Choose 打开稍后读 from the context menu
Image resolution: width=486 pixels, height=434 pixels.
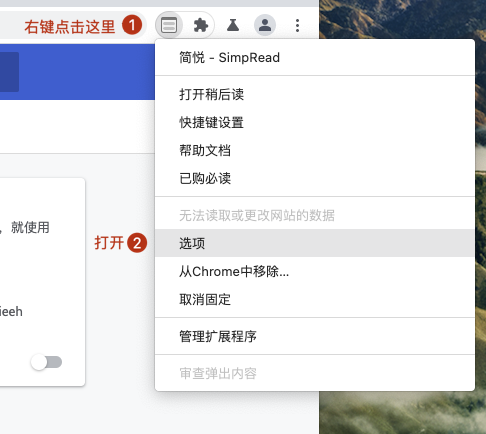point(315,94)
